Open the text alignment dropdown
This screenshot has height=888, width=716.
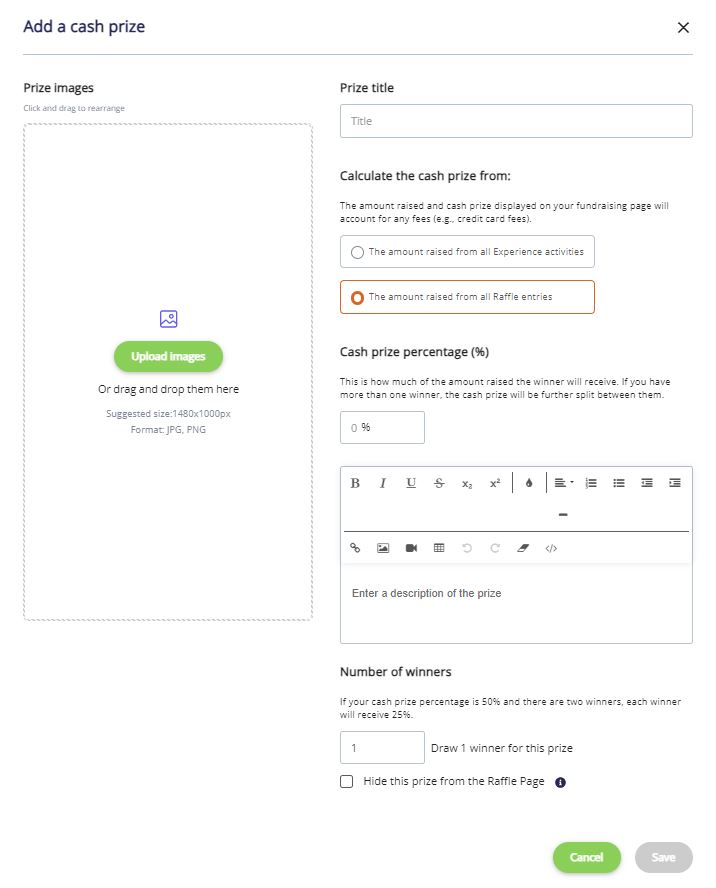(564, 483)
